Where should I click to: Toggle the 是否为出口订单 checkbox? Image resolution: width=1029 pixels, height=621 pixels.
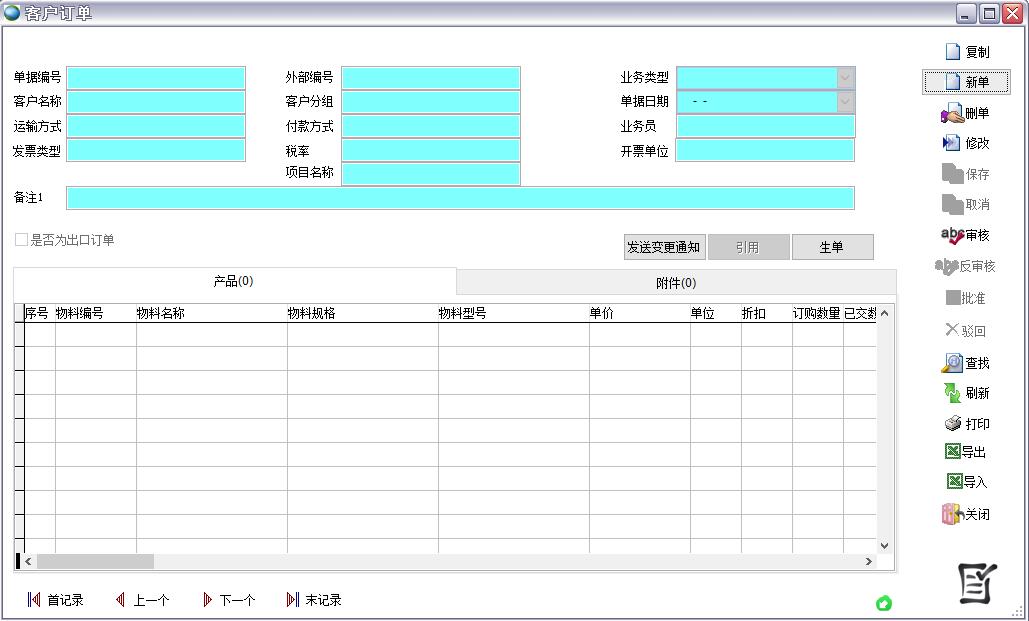[x=21, y=240]
